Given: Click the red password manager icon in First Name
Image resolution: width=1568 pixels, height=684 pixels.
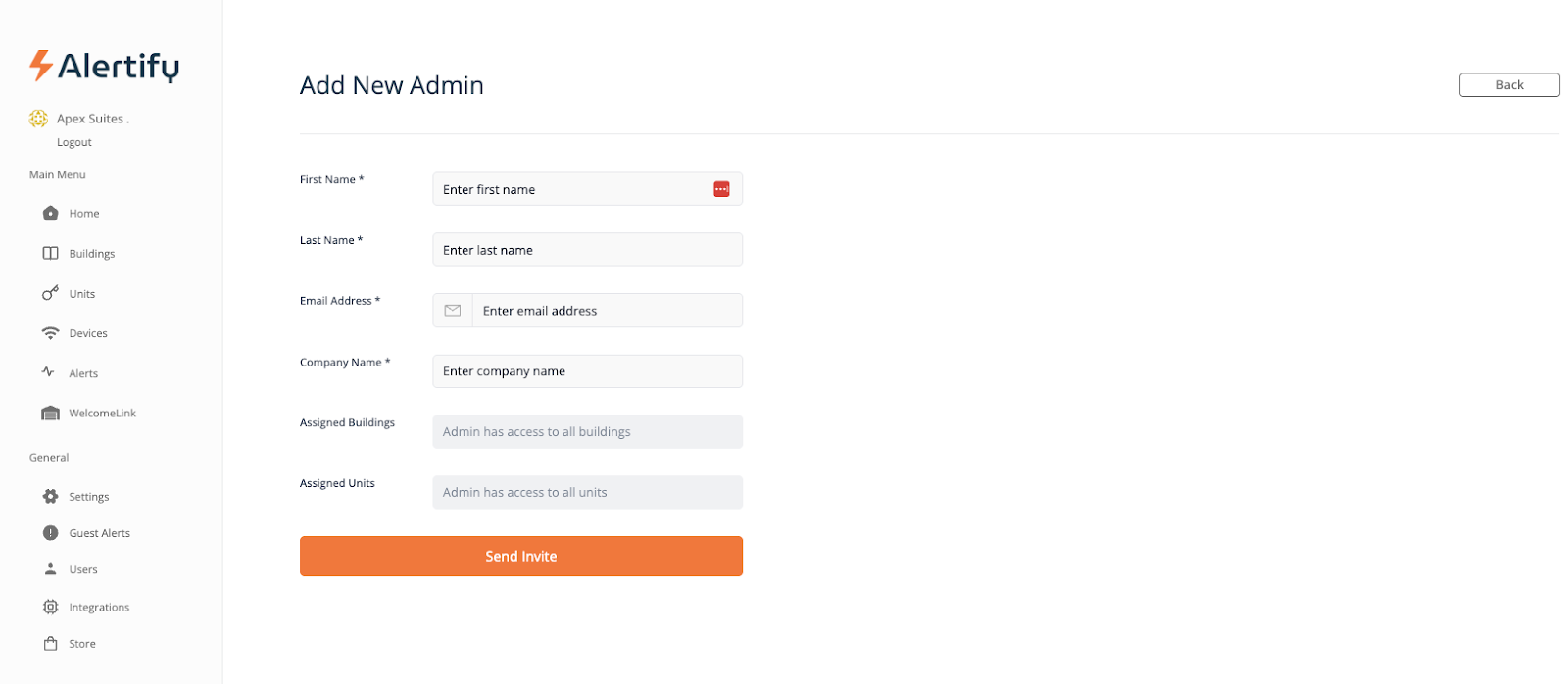Looking at the screenshot, I should (721, 189).
